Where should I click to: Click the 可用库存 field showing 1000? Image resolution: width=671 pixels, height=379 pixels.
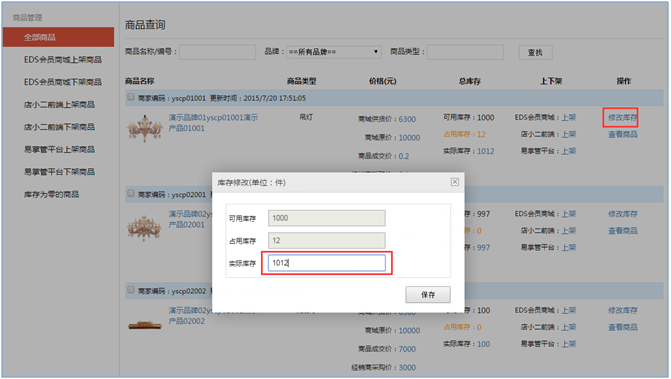click(x=327, y=218)
